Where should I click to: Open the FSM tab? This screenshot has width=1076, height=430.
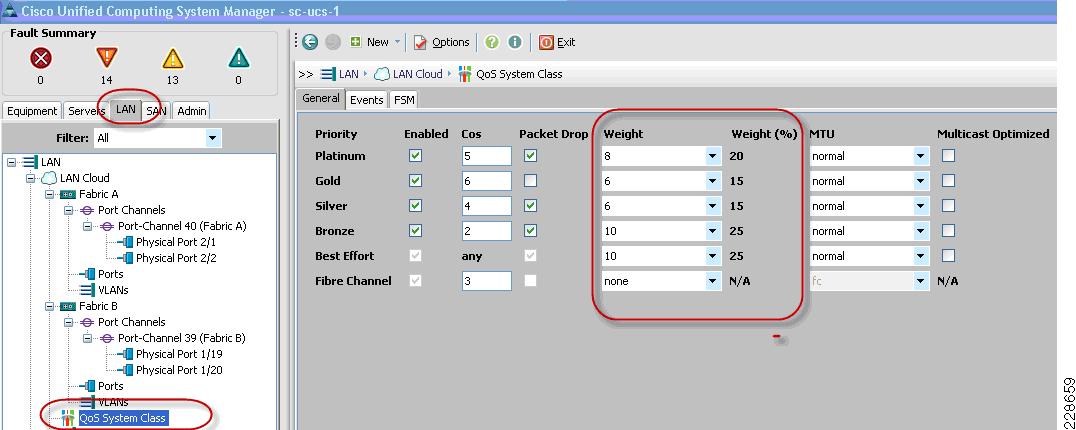coord(404,100)
